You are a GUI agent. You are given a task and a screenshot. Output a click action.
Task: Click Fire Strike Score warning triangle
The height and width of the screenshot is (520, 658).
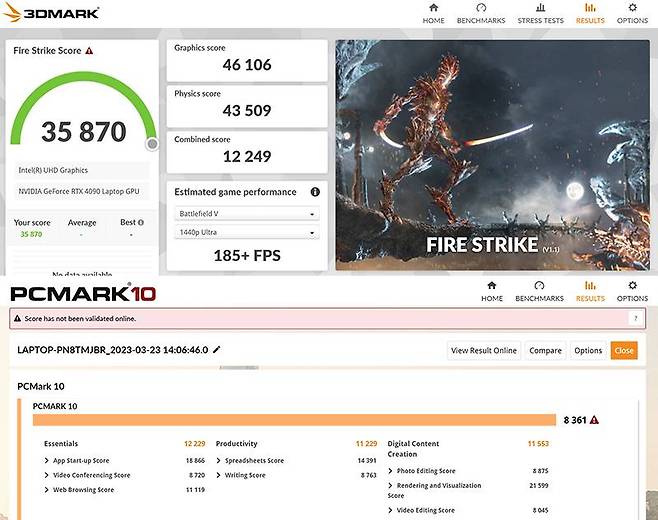pos(89,51)
